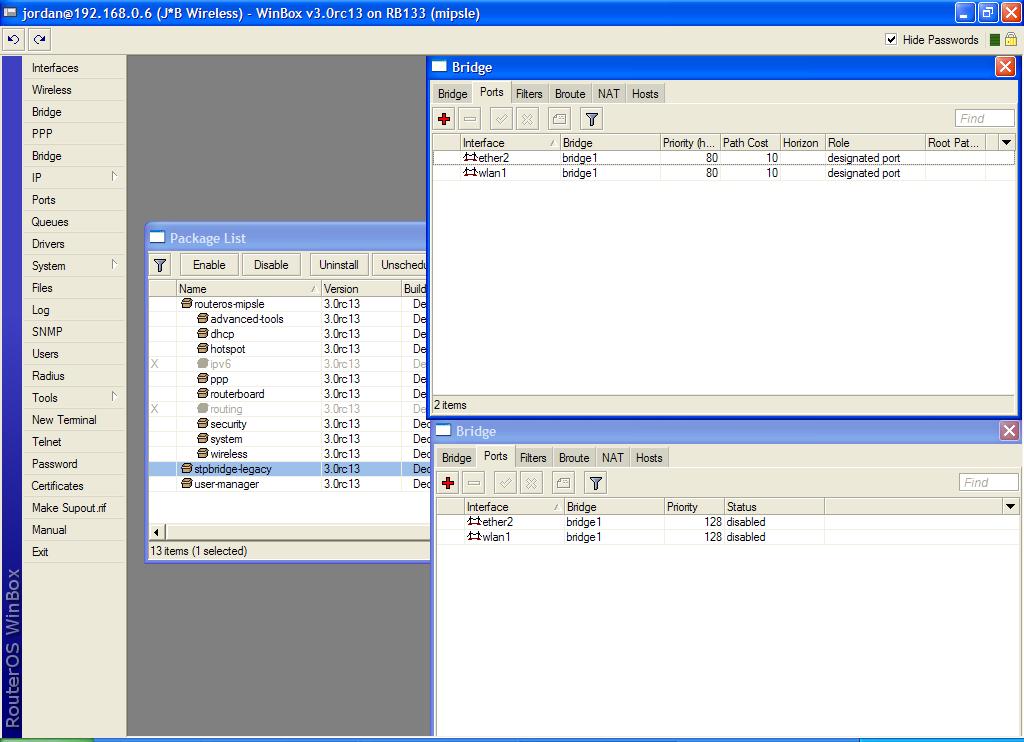Image resolution: width=1024 pixels, height=742 pixels.
Task: Click the enable checkmark icon in upper Bridge window
Action: click(x=502, y=119)
